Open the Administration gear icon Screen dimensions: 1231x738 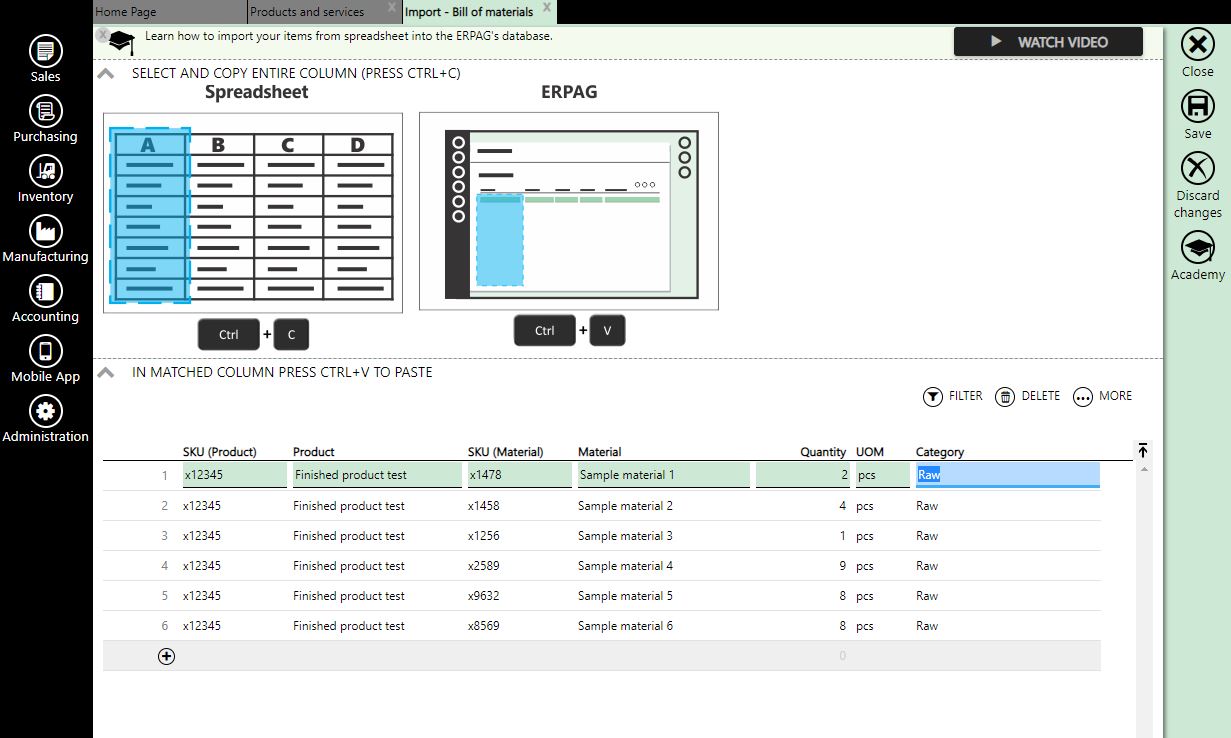[46, 411]
